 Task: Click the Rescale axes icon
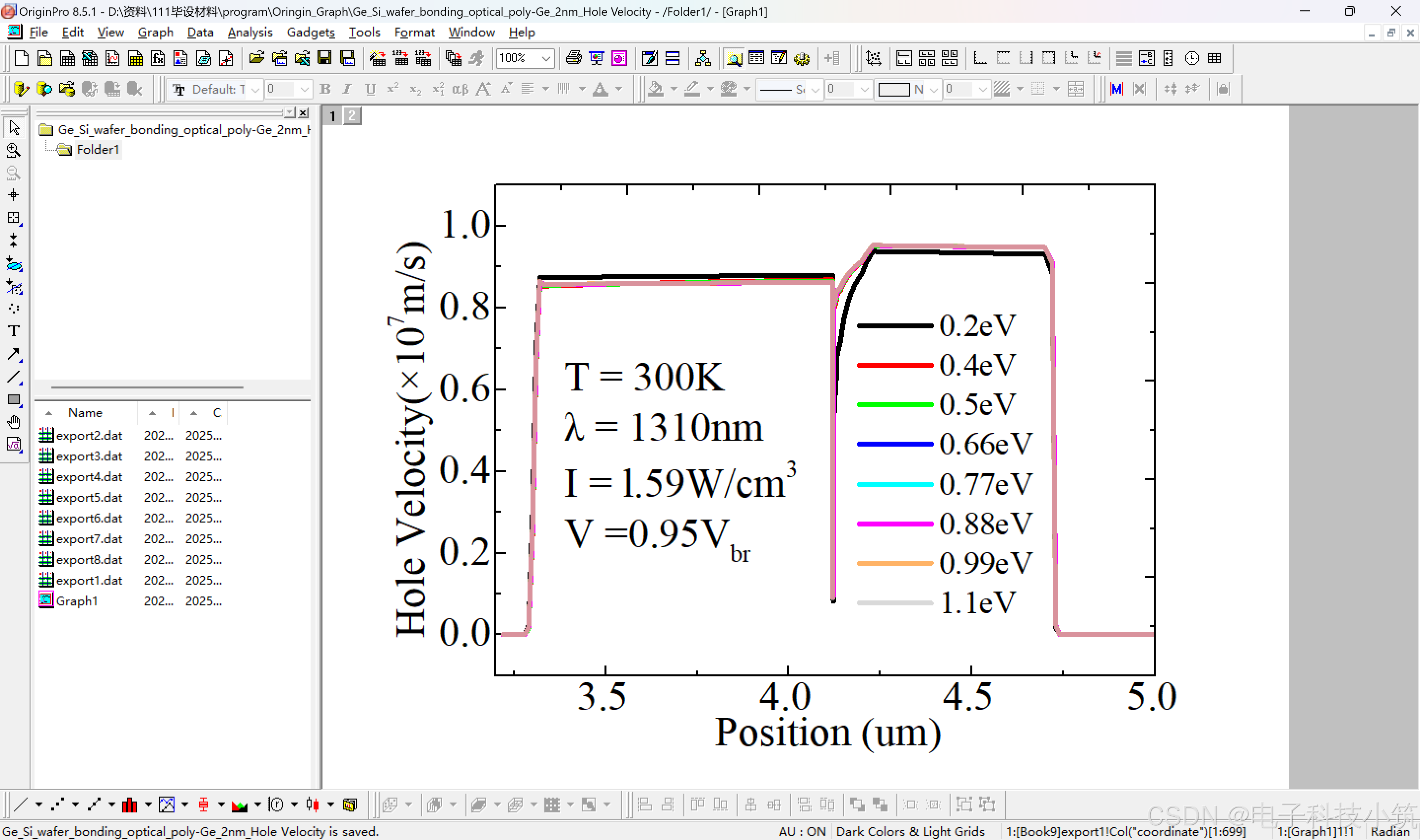[873, 58]
